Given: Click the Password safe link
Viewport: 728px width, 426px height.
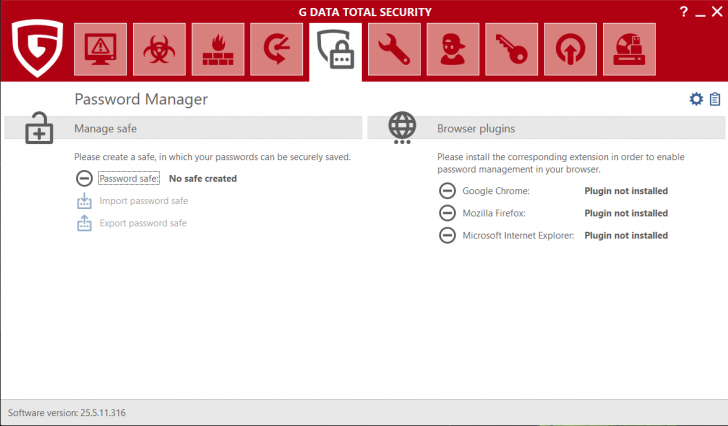Looking at the screenshot, I should tap(129, 178).
